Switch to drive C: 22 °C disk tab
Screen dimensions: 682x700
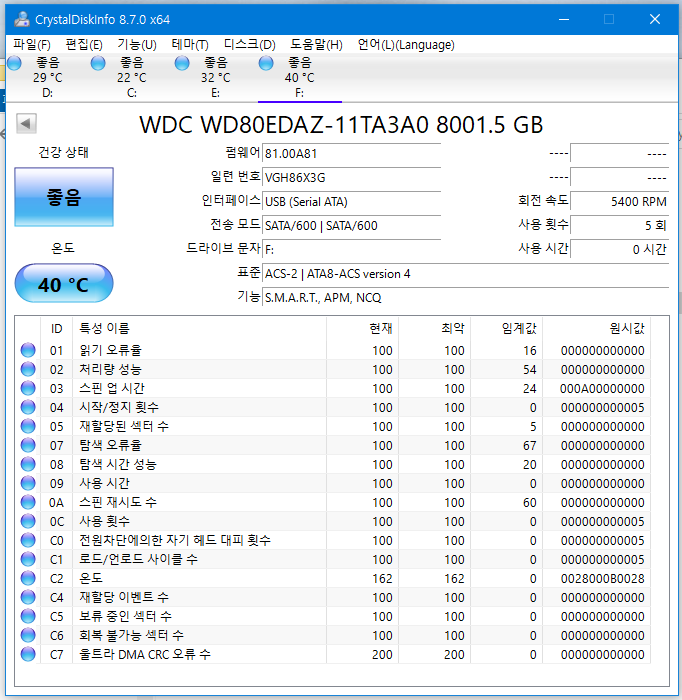click(132, 77)
